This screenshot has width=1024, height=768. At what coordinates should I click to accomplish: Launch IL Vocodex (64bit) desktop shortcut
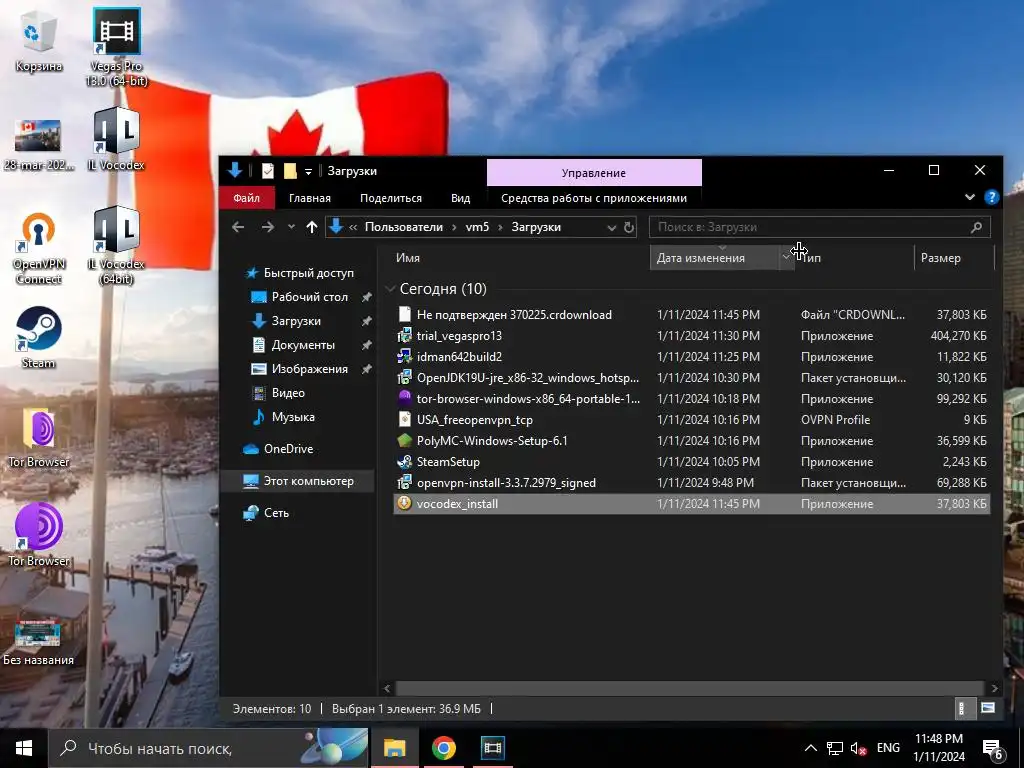click(116, 246)
